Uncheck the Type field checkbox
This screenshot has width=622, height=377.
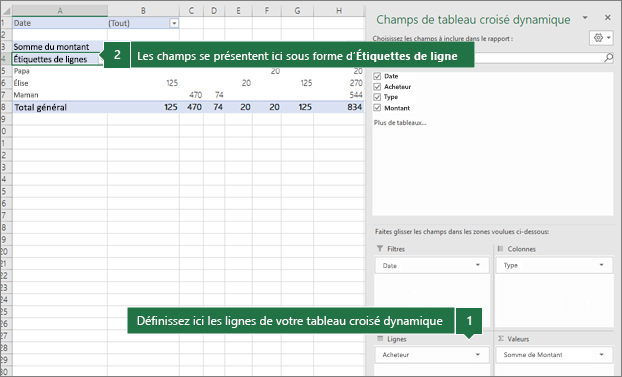[x=377, y=97]
